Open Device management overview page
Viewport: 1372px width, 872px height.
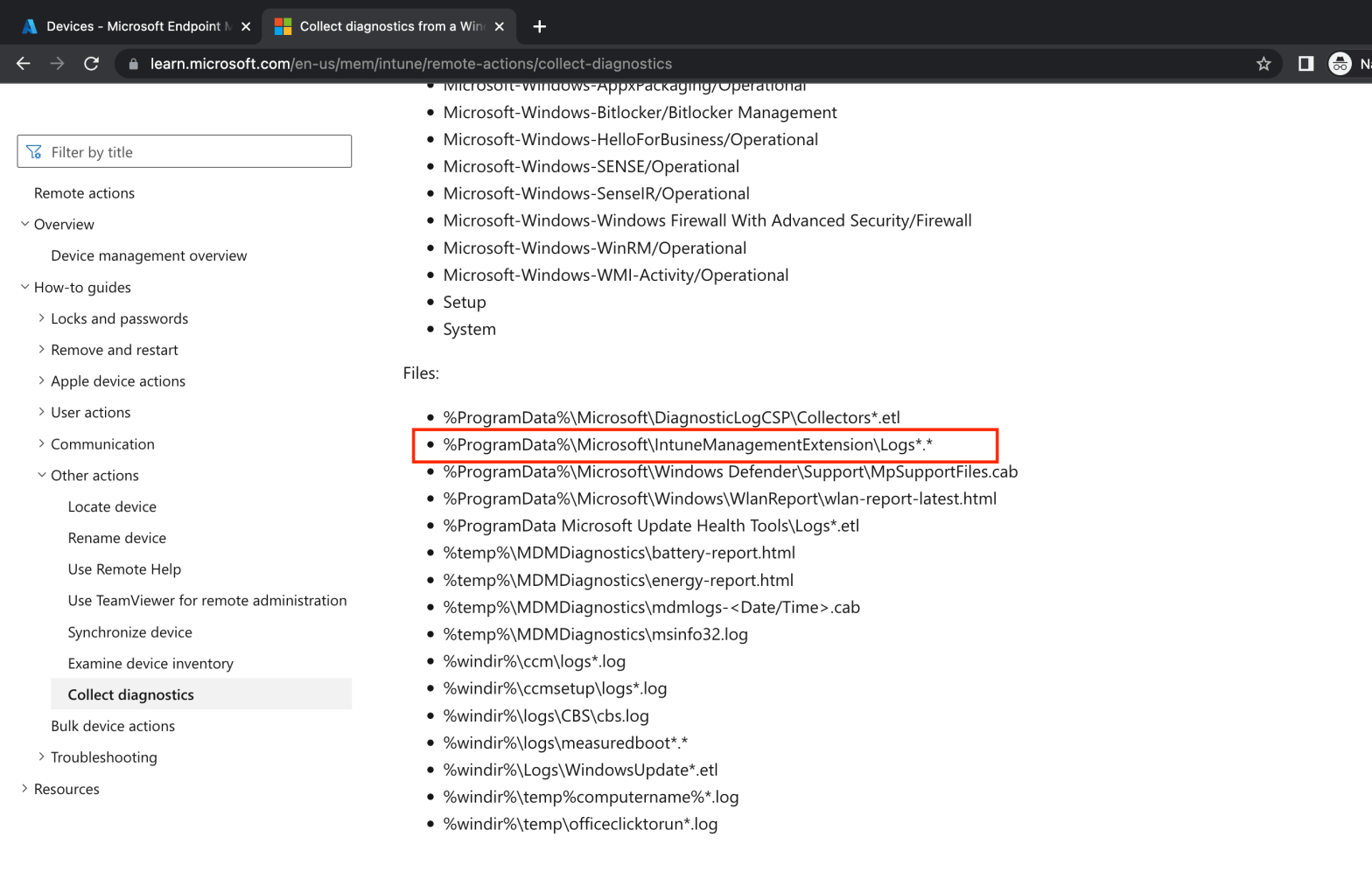tap(149, 255)
